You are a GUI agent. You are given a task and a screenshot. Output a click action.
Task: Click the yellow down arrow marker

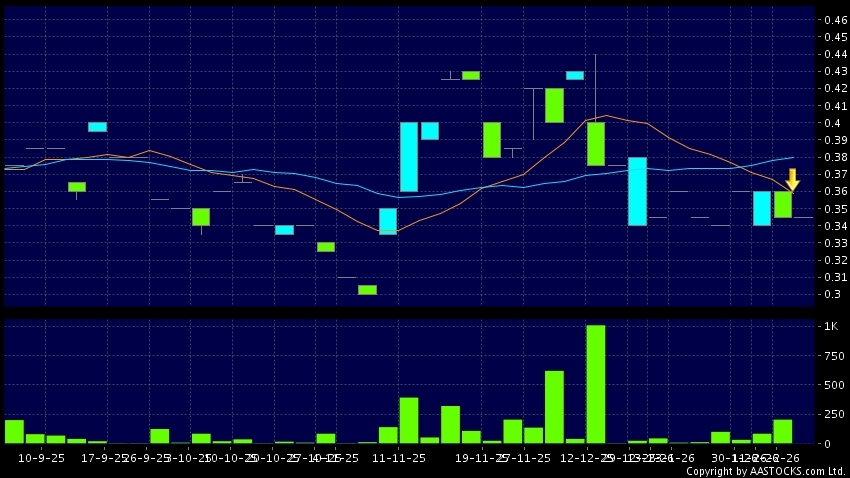point(792,179)
